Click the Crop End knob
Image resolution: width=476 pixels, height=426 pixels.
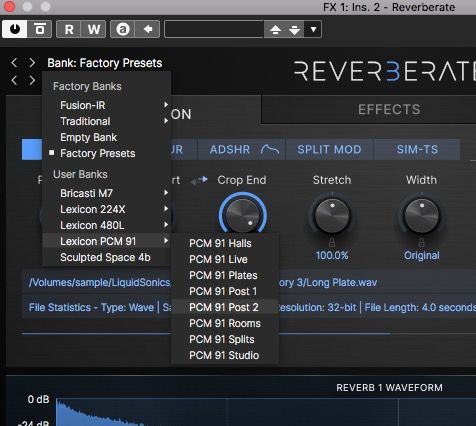pos(242,214)
